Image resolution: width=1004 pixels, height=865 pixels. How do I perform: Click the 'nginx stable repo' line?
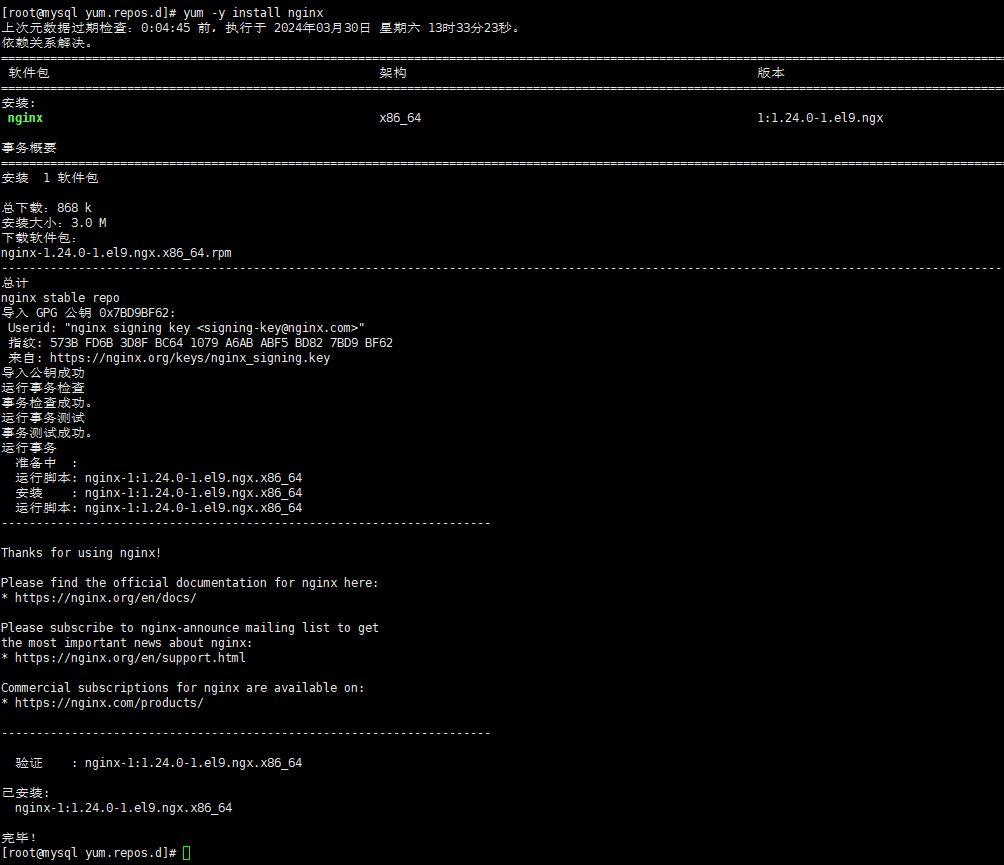coord(60,298)
